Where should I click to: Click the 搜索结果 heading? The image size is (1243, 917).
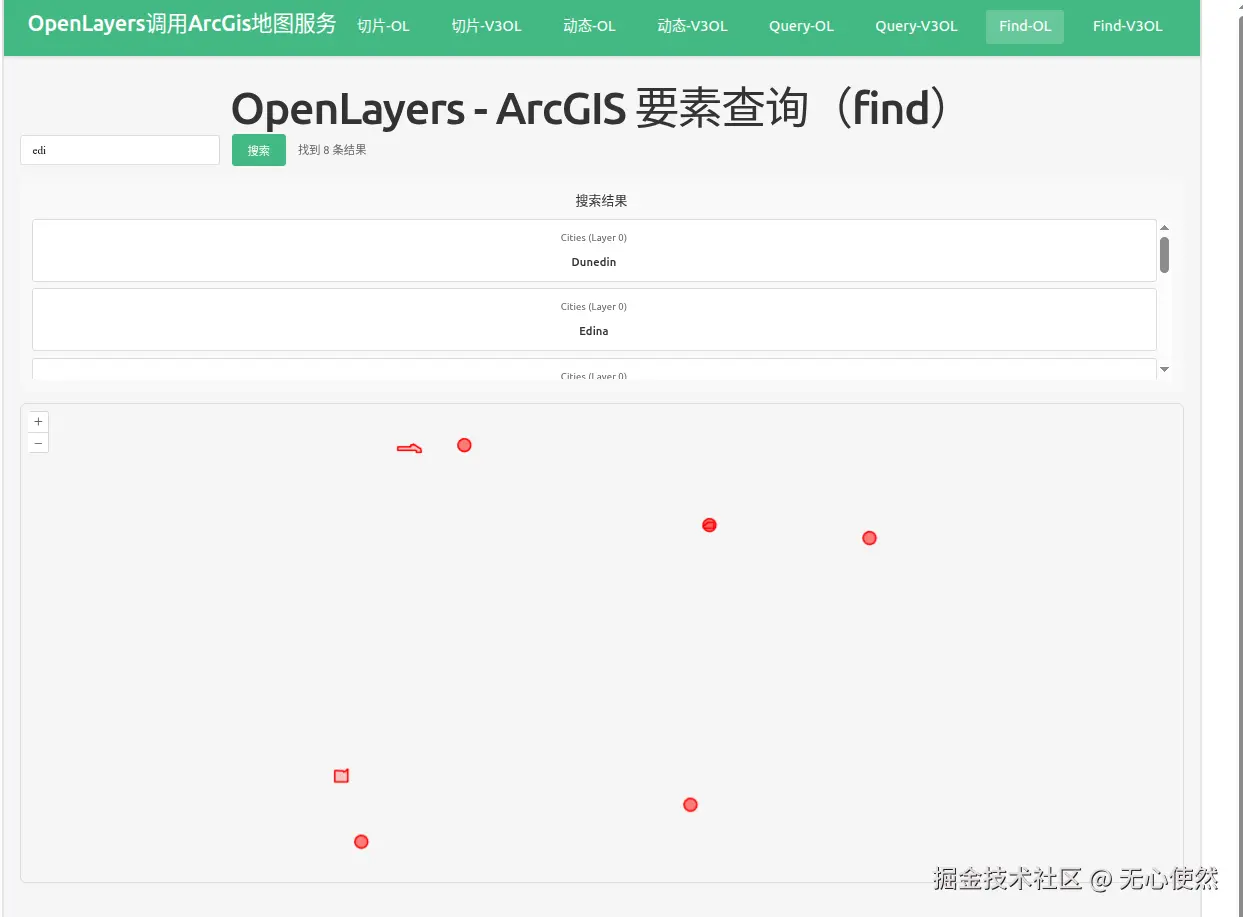click(601, 201)
